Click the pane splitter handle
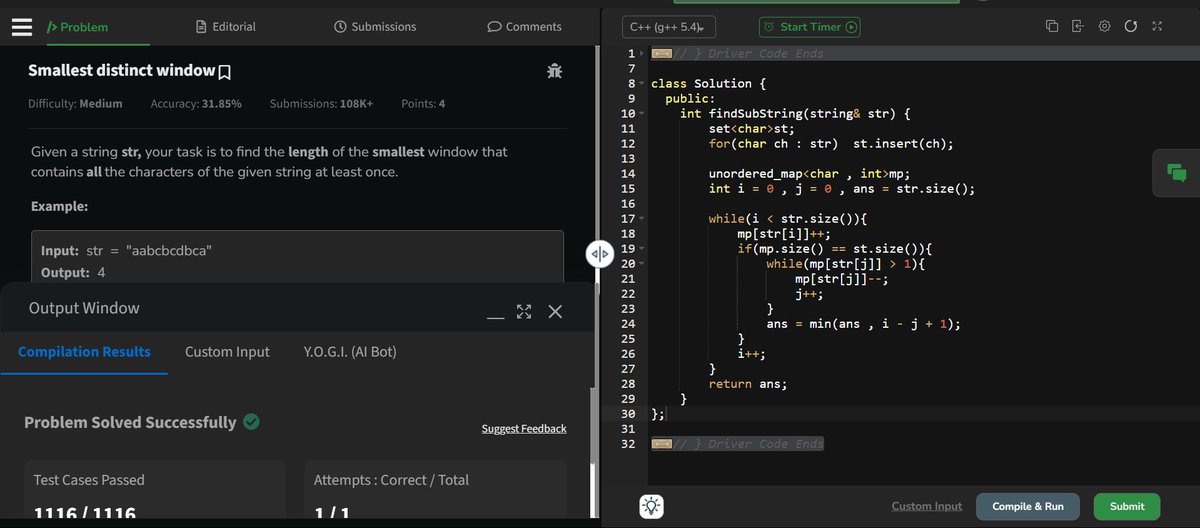 pyautogui.click(x=600, y=254)
